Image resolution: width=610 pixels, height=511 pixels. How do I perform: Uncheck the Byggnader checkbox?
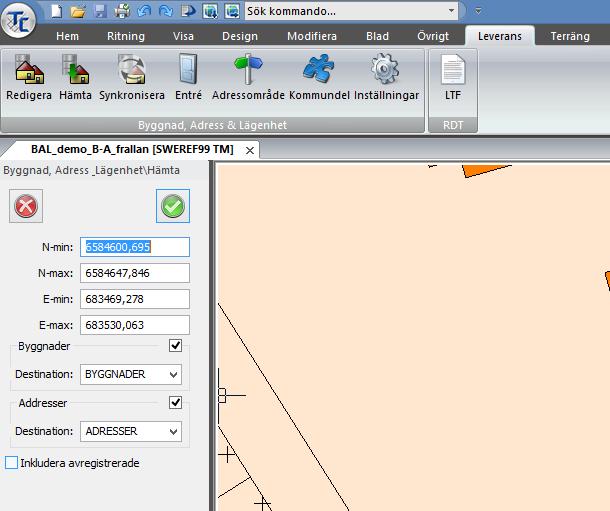pyautogui.click(x=175, y=345)
